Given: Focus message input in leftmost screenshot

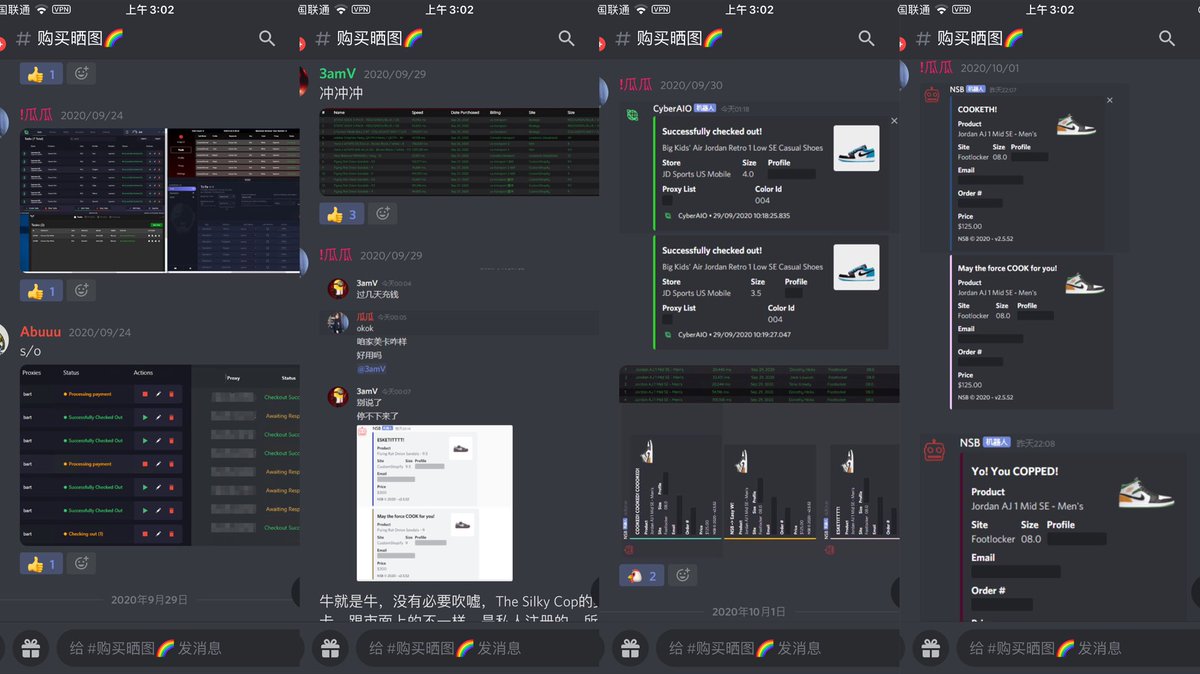Looking at the screenshot, I should (178, 648).
